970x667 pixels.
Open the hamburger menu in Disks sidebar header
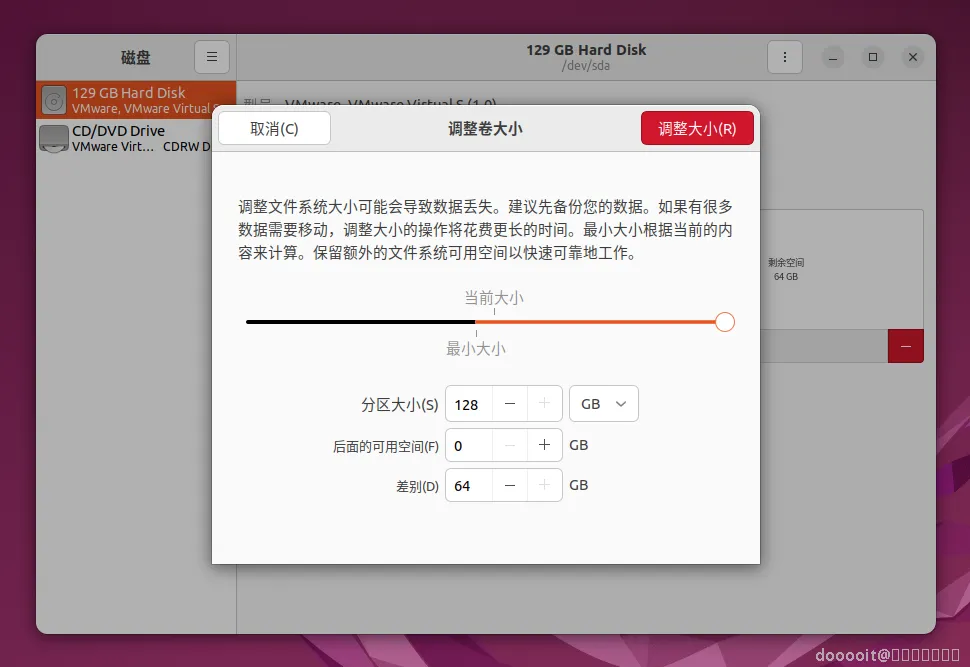click(x=211, y=57)
